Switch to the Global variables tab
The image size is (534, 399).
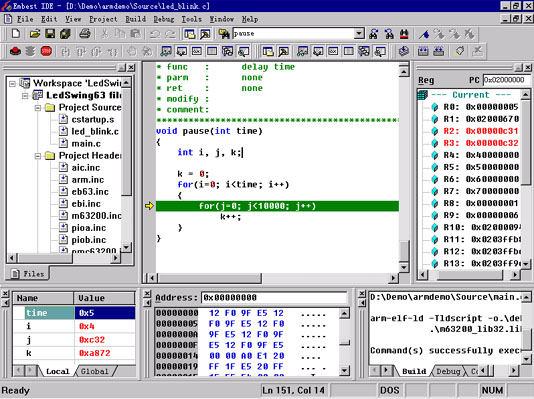point(94,371)
